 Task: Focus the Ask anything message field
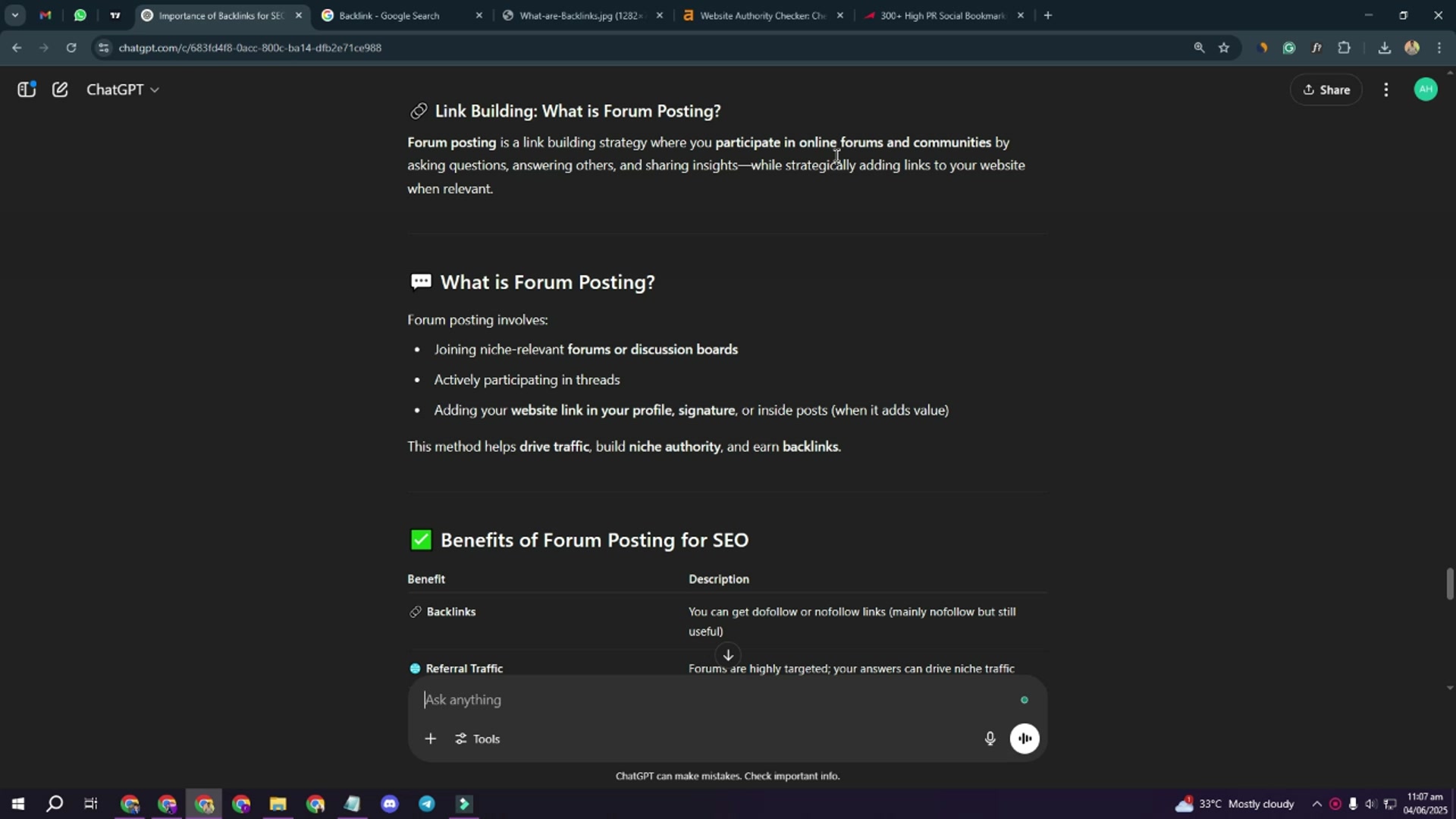pos(713,700)
